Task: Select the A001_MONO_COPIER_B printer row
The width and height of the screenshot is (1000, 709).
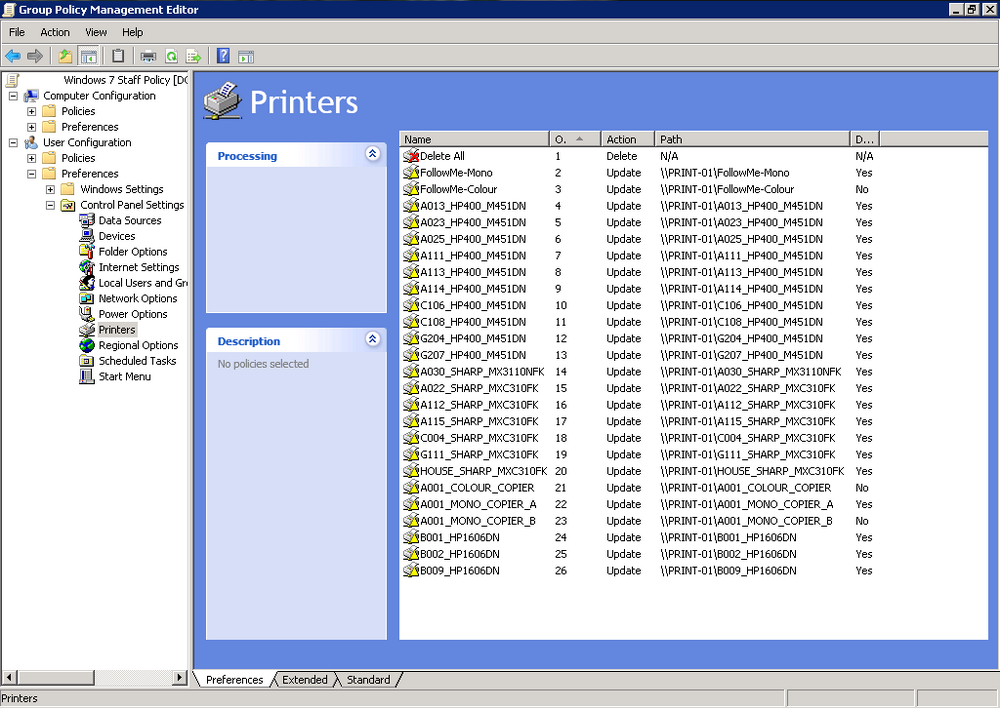Action: coord(638,521)
